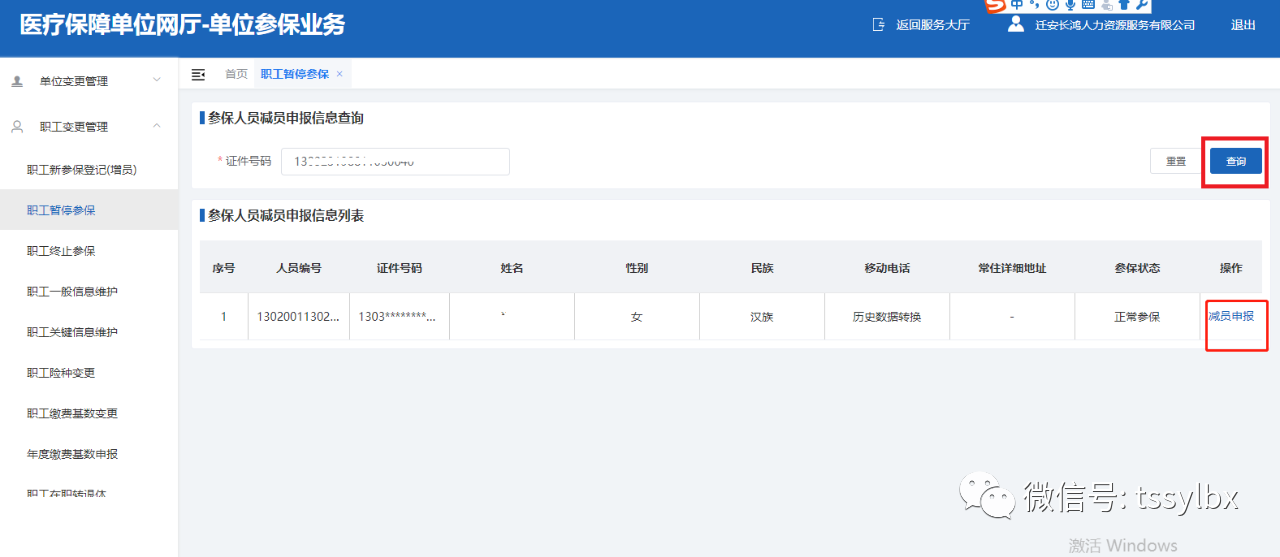Viewport: 1280px width, 557px height.
Task: Click the 重置 reset button
Action: point(1175,161)
